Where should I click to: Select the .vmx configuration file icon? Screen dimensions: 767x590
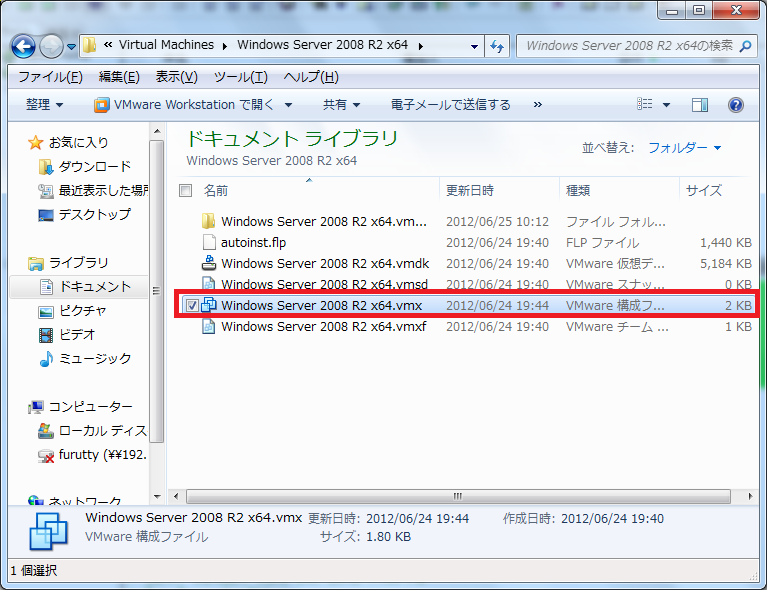pyautogui.click(x=209, y=305)
